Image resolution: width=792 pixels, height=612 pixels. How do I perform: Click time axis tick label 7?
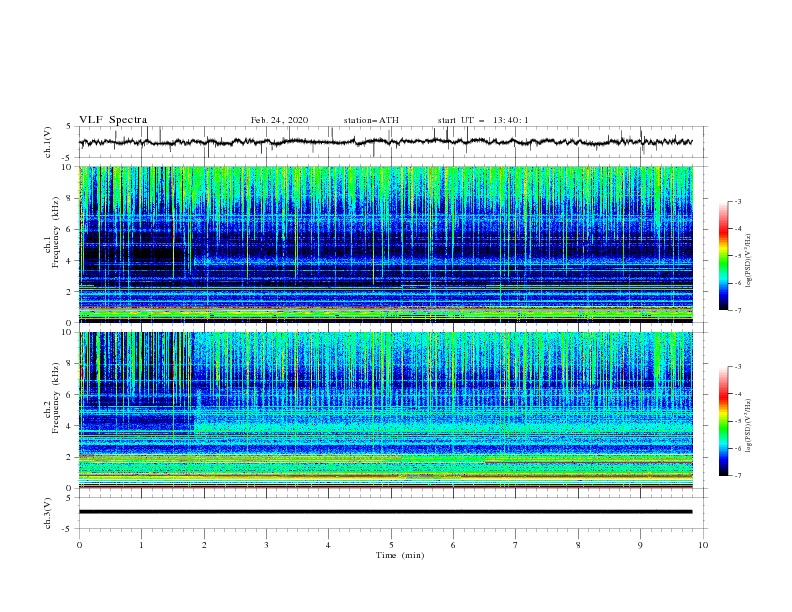point(516,545)
